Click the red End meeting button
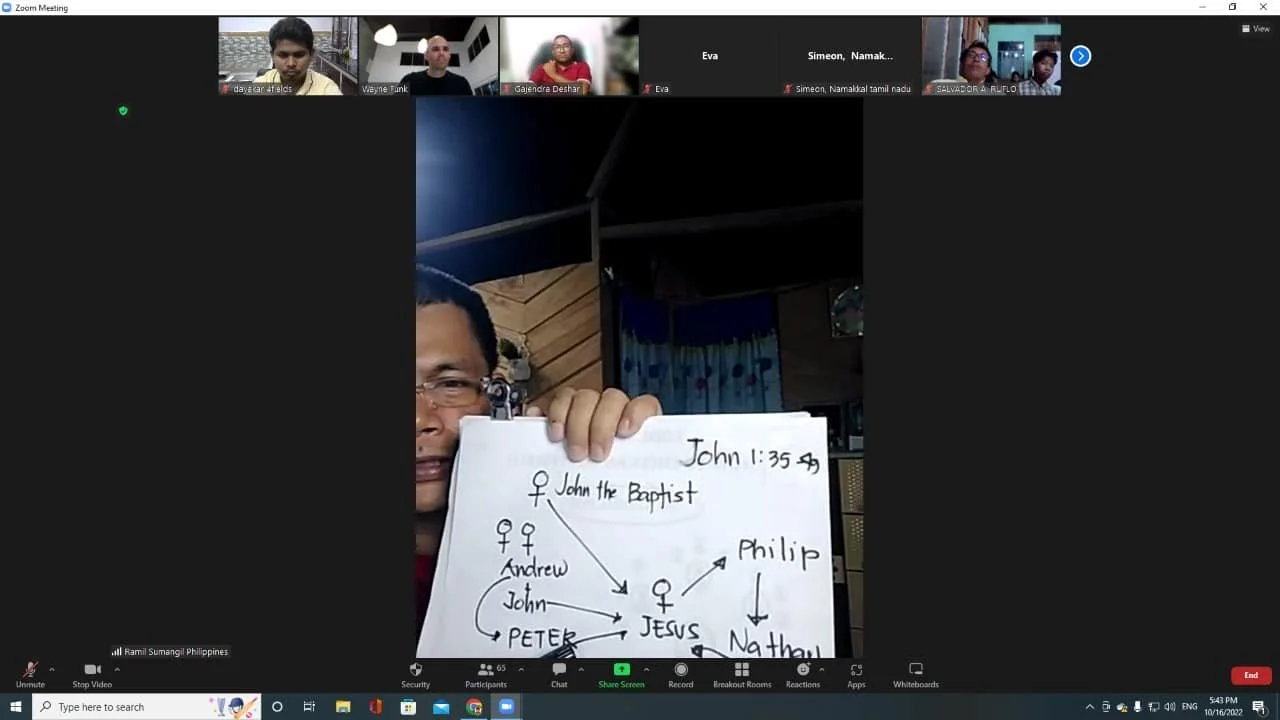 1251,675
